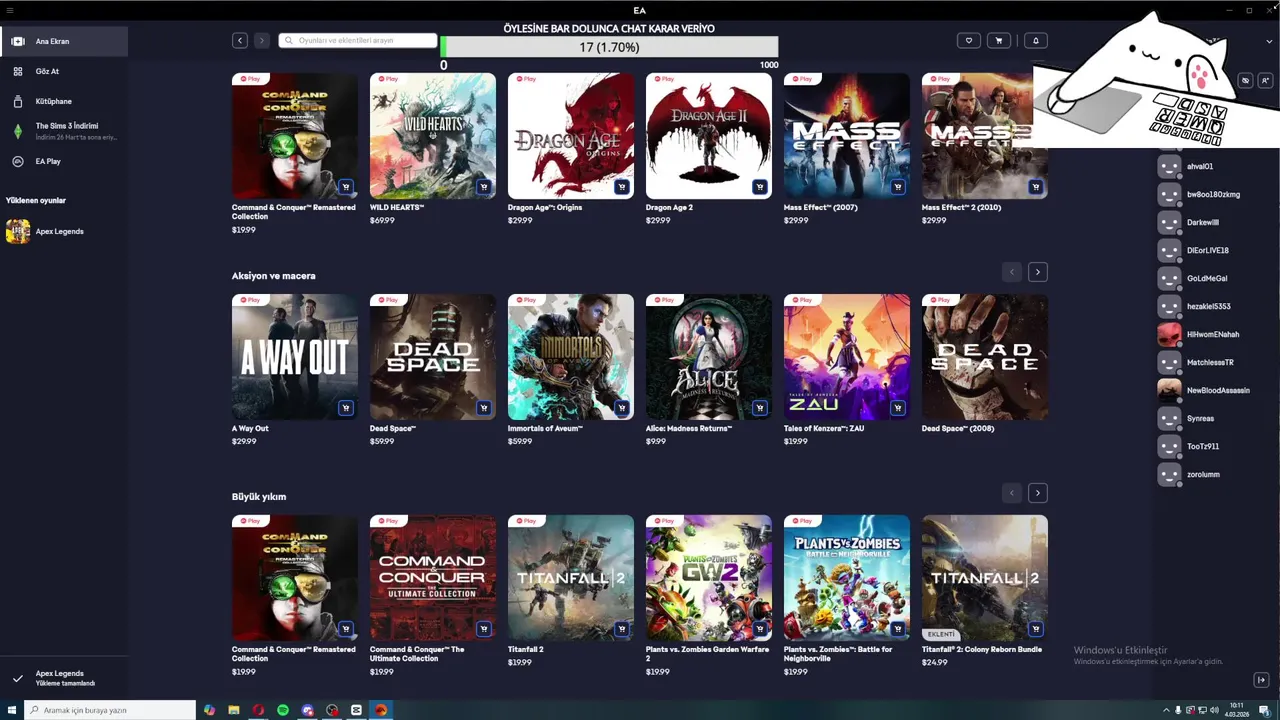Open the Büyük yıkım section heading
The width and height of the screenshot is (1280, 720).
coord(259,497)
